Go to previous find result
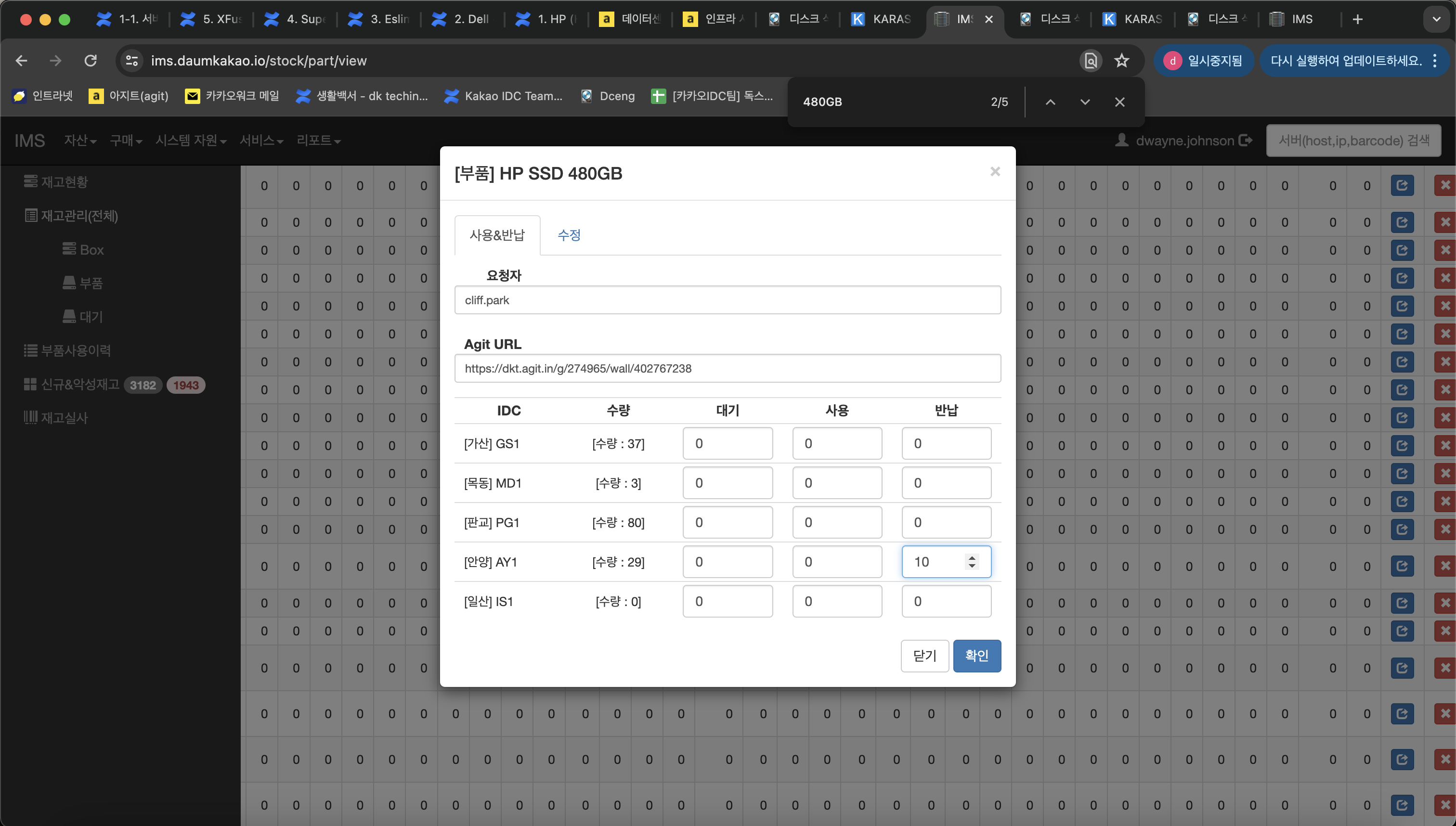The height and width of the screenshot is (826, 1456). coord(1050,102)
